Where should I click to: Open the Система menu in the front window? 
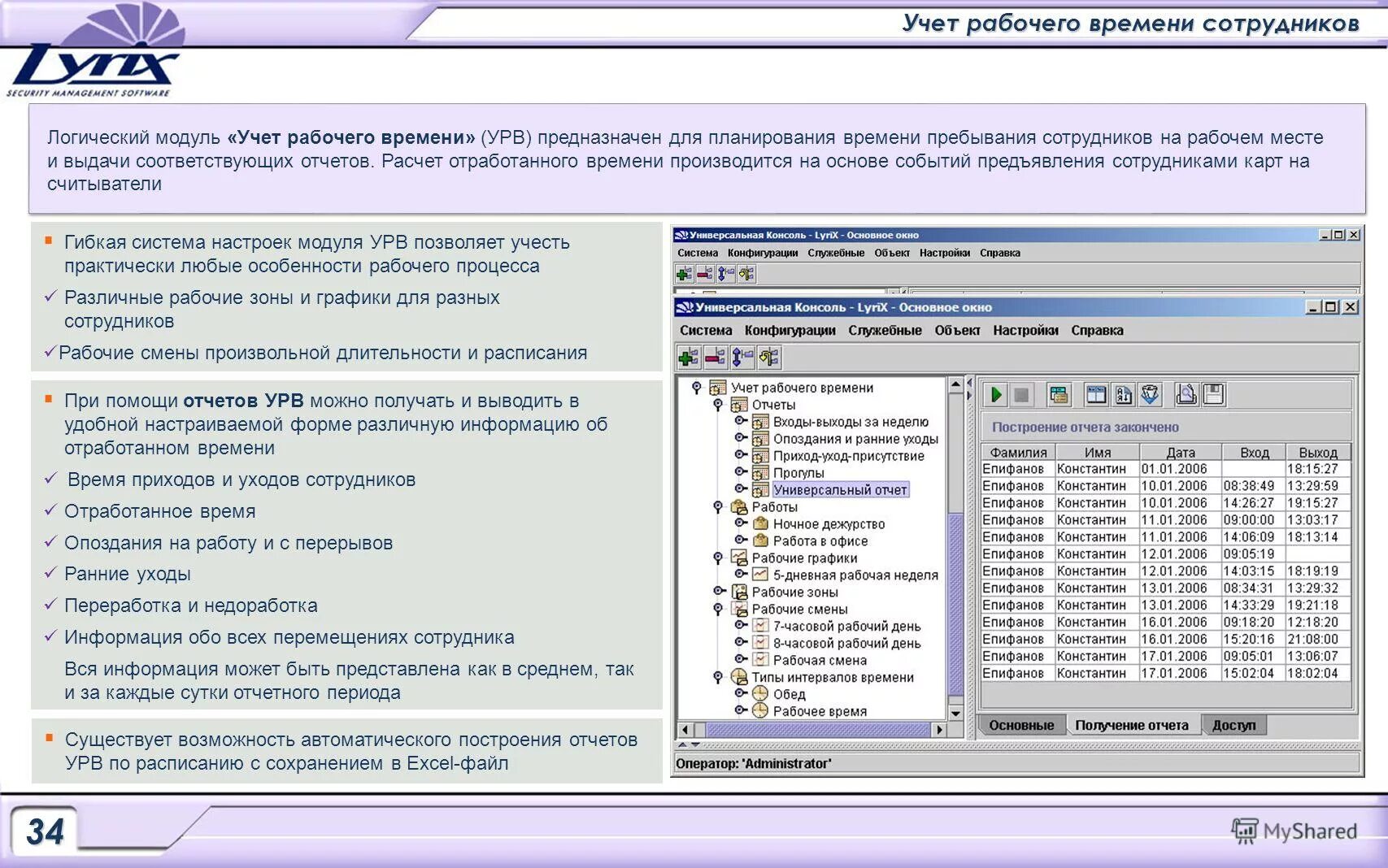coord(706,330)
